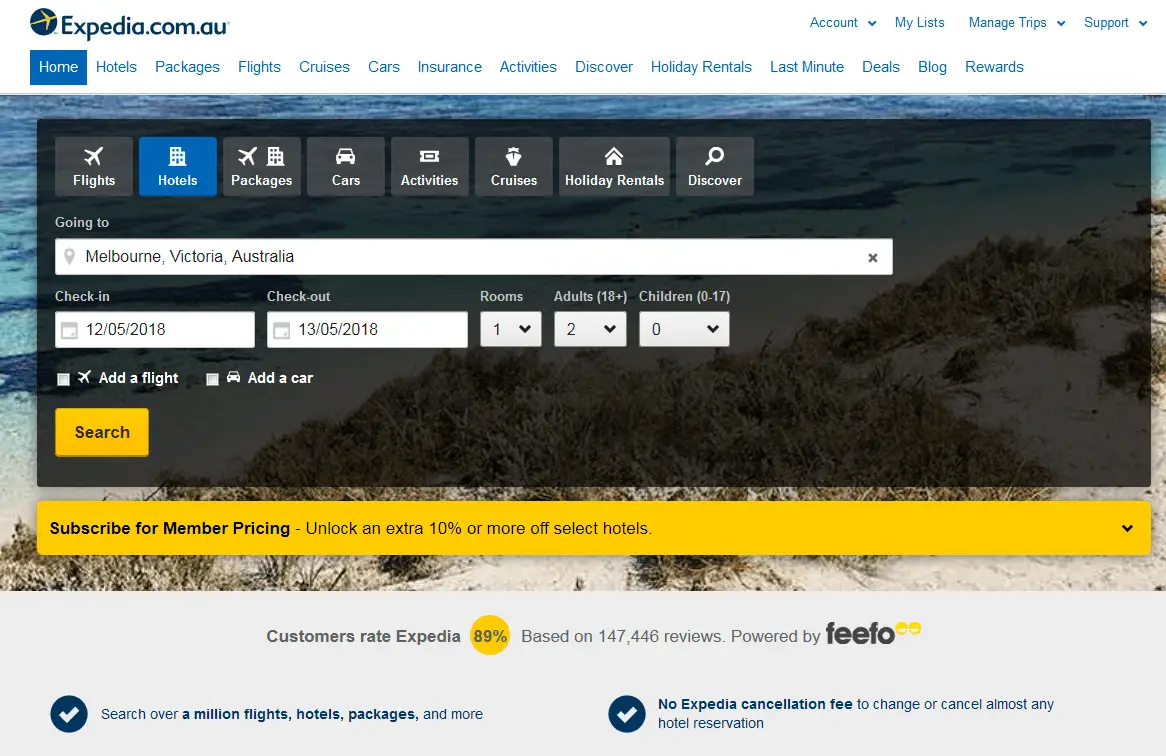The width and height of the screenshot is (1166, 756).
Task: Click the 89% customer rating badge
Action: pyautogui.click(x=490, y=636)
